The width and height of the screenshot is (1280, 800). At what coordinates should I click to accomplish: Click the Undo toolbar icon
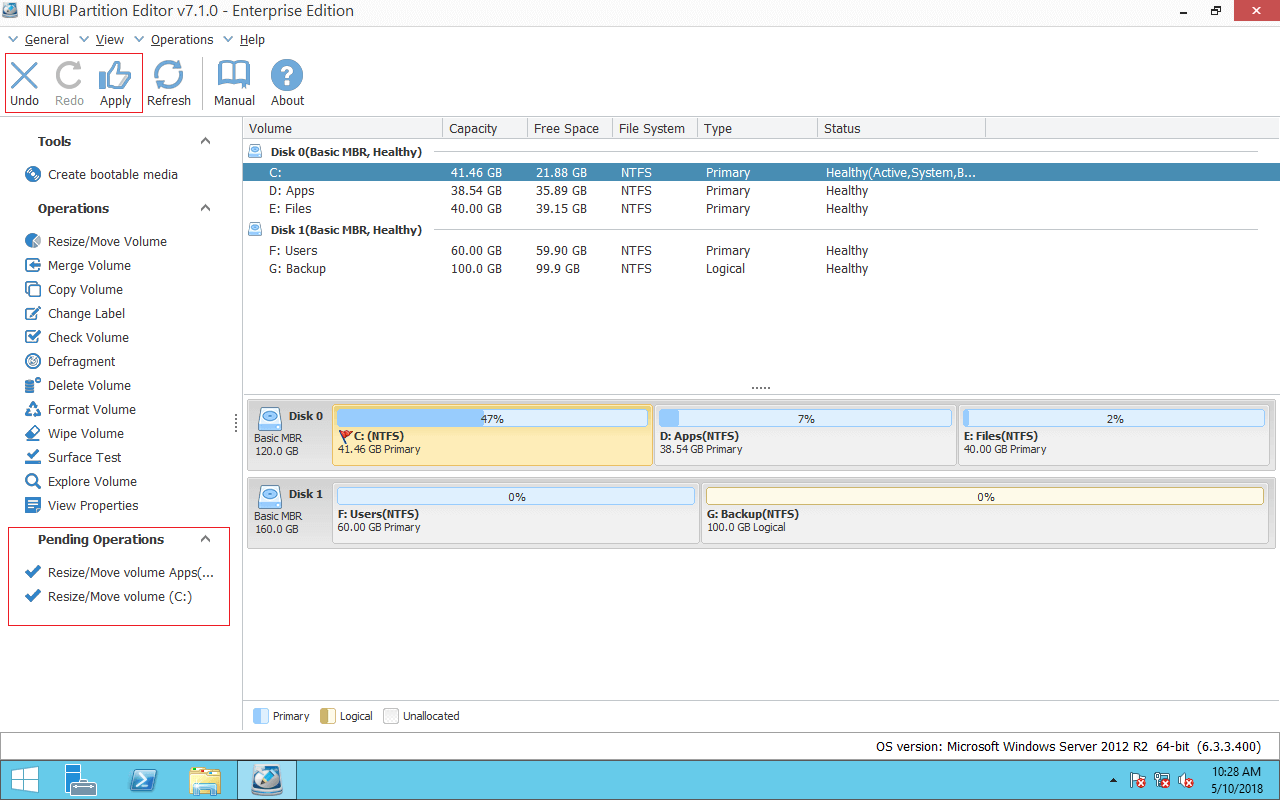(x=24, y=76)
